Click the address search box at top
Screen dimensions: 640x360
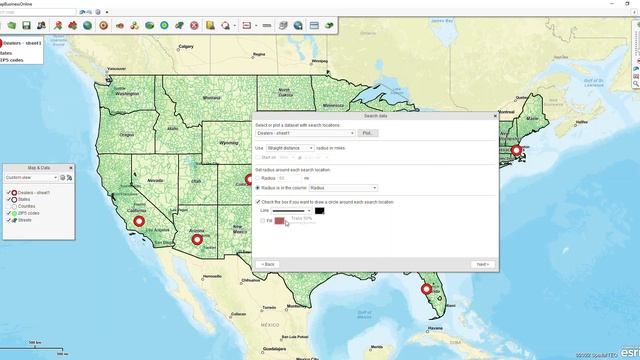click(38, 12)
